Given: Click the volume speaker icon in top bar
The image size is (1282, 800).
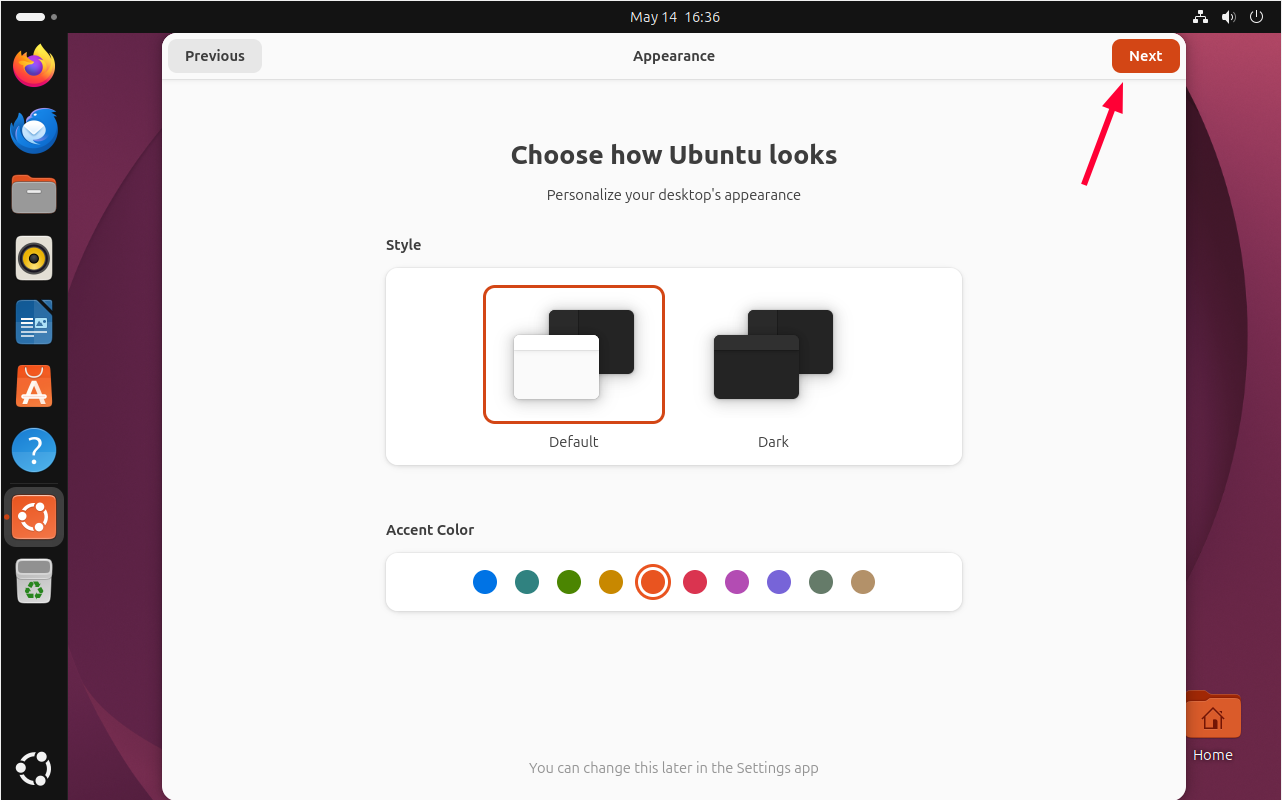Looking at the screenshot, I should point(1228,17).
